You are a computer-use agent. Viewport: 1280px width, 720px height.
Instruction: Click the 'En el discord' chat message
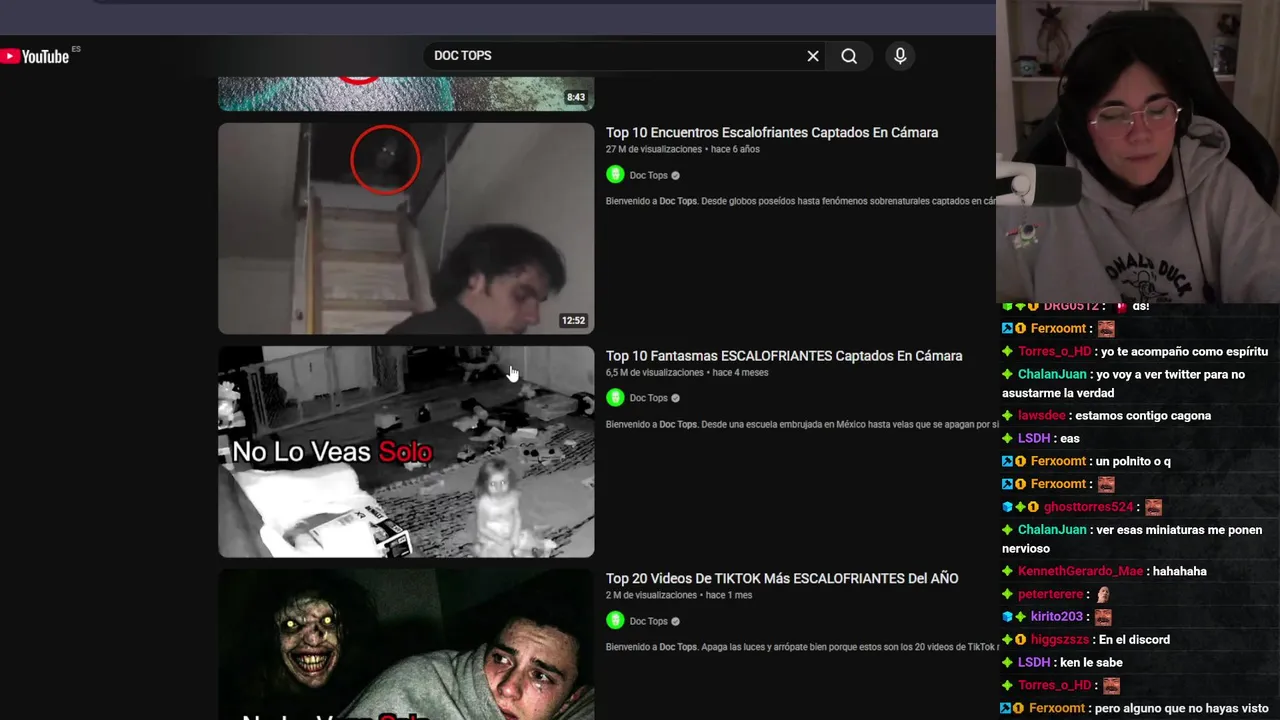pyautogui.click(x=1134, y=639)
